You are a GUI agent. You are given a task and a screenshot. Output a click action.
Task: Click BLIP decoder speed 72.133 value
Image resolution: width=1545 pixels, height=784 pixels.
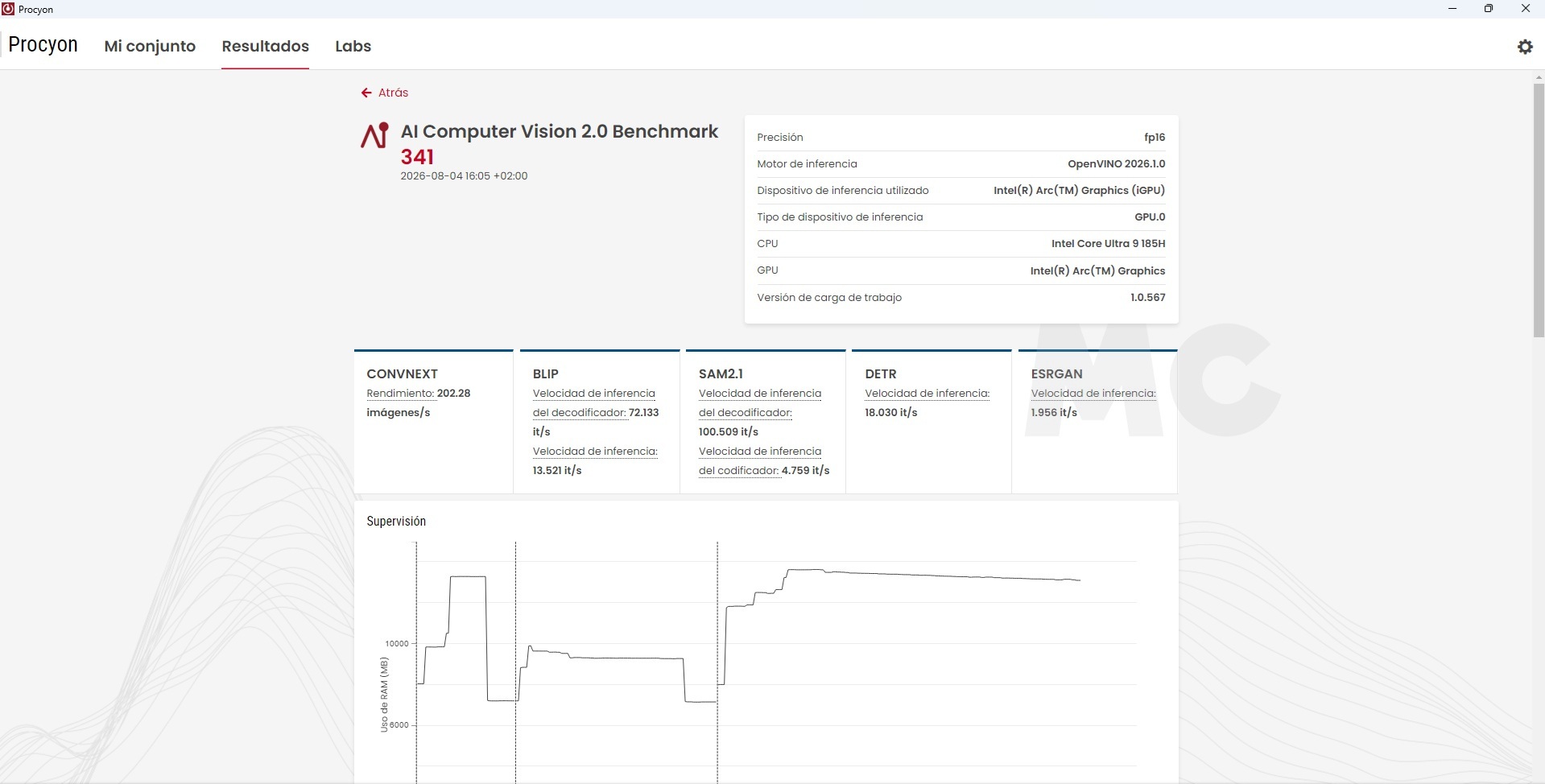(x=643, y=413)
